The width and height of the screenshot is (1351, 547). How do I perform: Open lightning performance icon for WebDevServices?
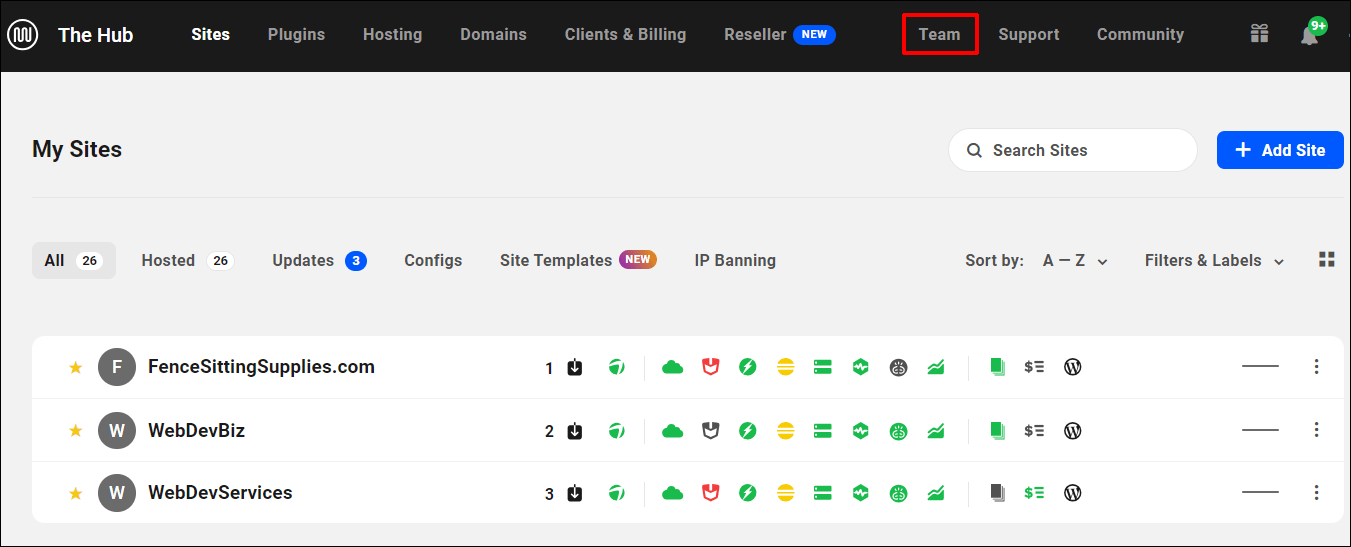tap(747, 493)
